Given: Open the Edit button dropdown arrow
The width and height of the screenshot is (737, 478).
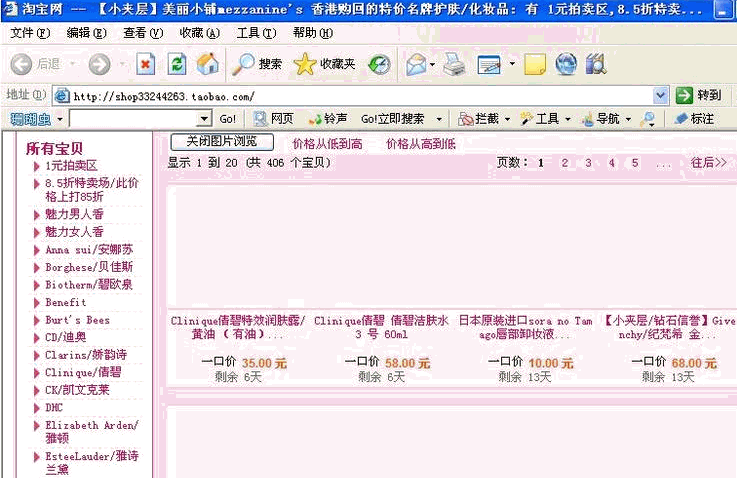Looking at the screenshot, I should coord(512,63).
